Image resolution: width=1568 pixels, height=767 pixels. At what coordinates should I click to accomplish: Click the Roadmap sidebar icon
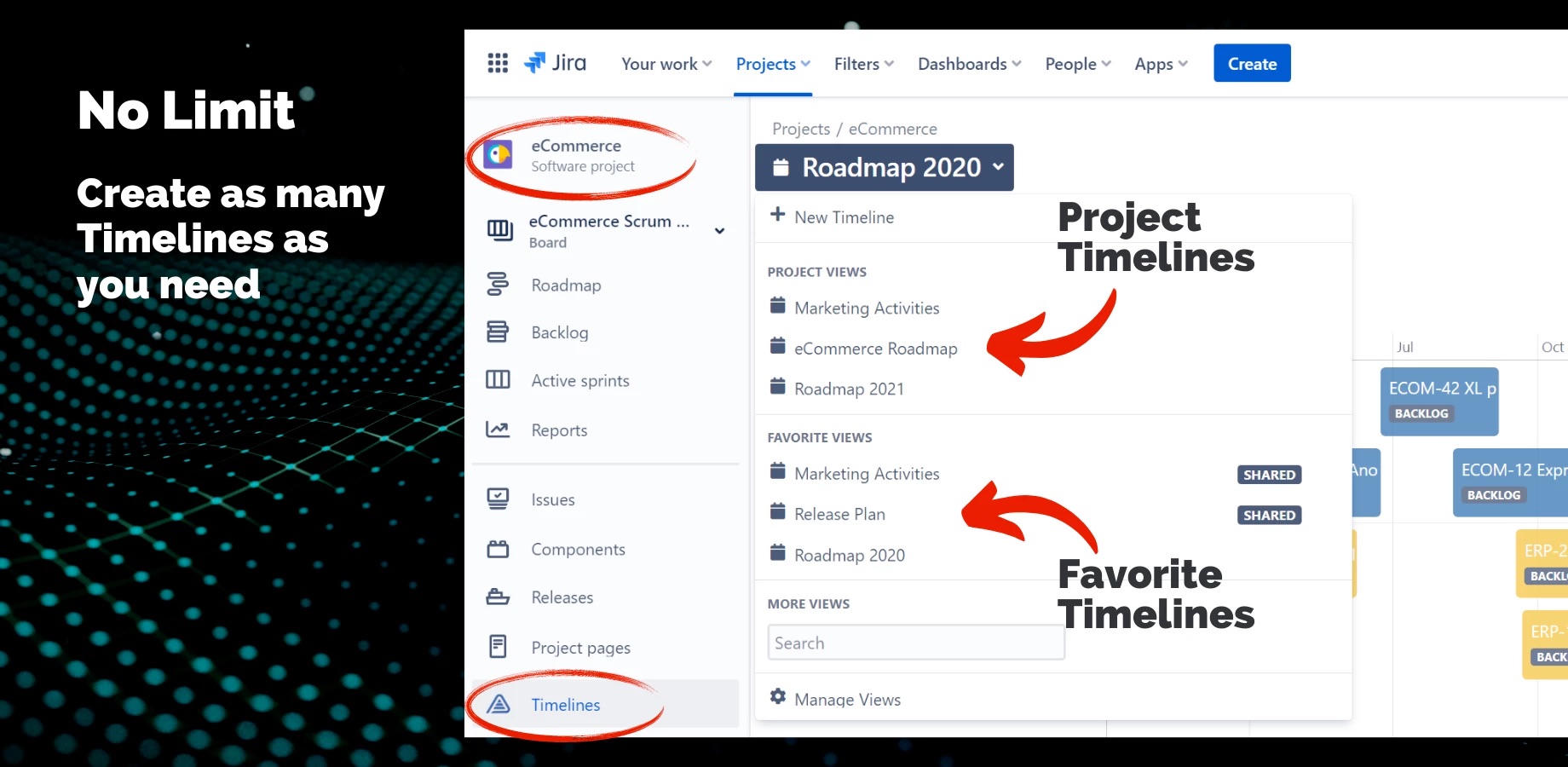tap(498, 285)
